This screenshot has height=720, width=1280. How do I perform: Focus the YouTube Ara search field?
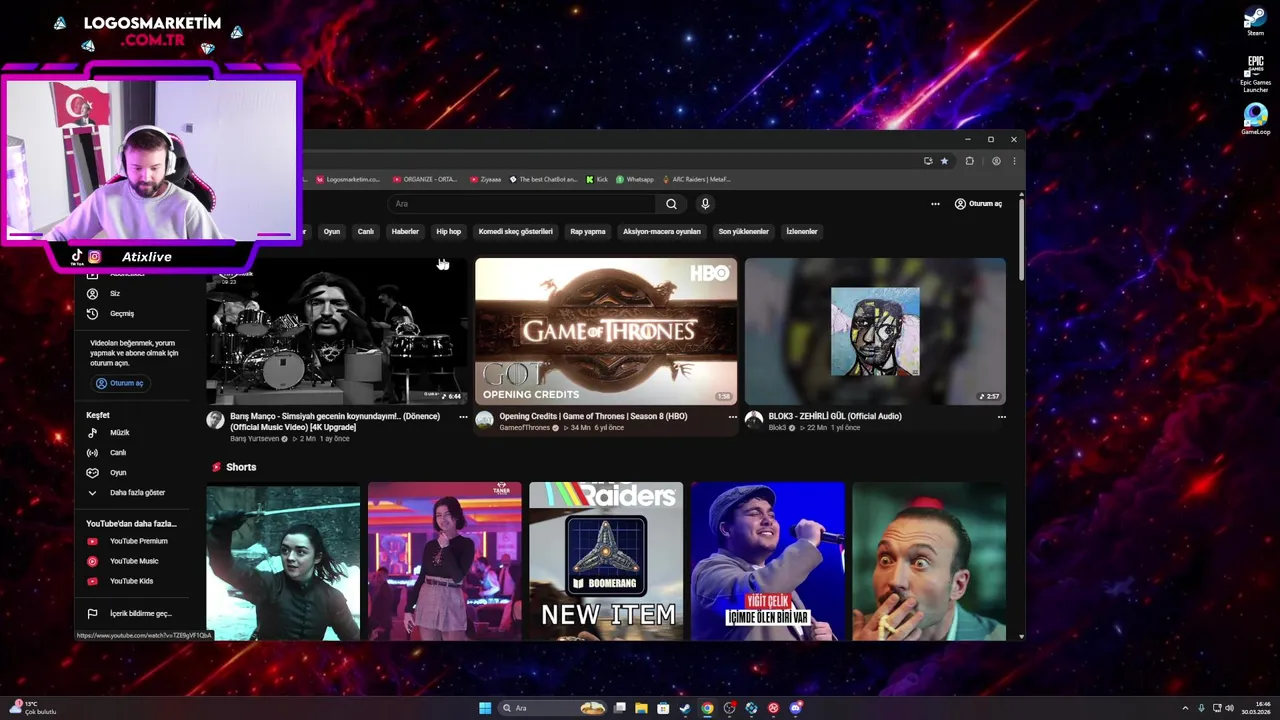(x=522, y=204)
